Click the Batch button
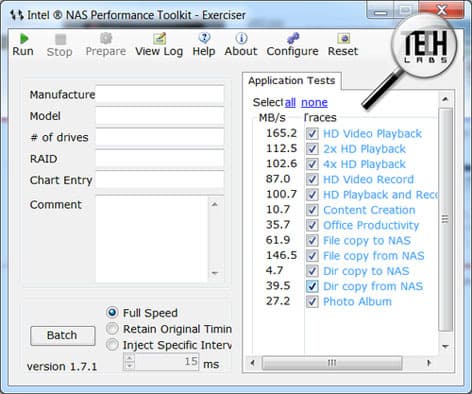This screenshot has width=472, height=394. [62, 335]
